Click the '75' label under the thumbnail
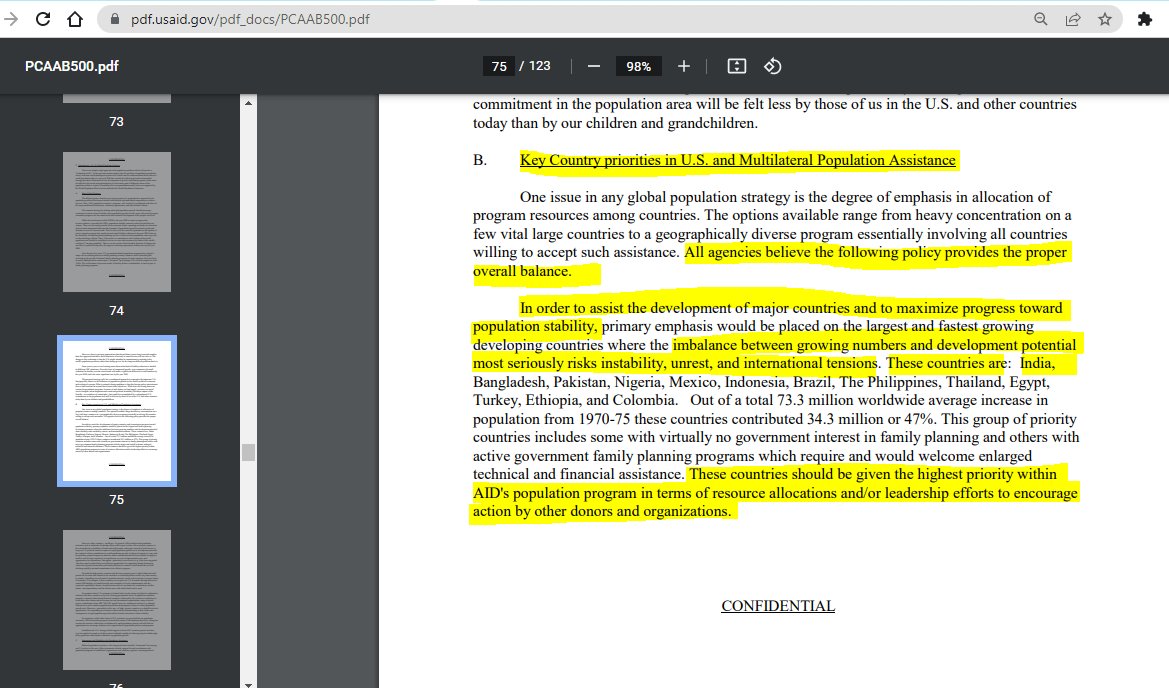 116,499
